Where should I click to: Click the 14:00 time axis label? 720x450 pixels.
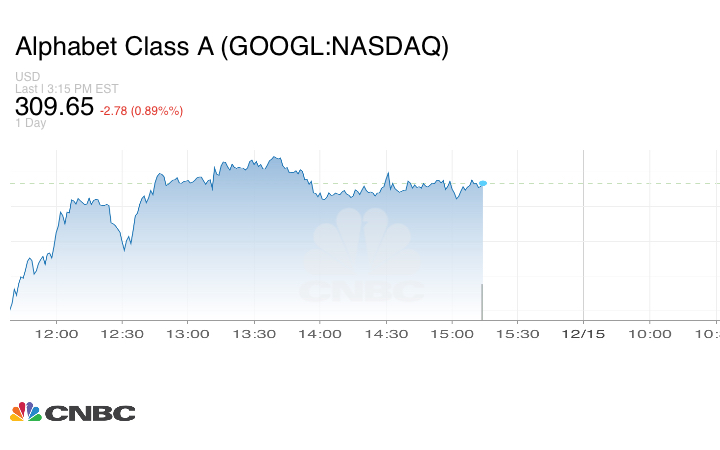[x=320, y=334]
